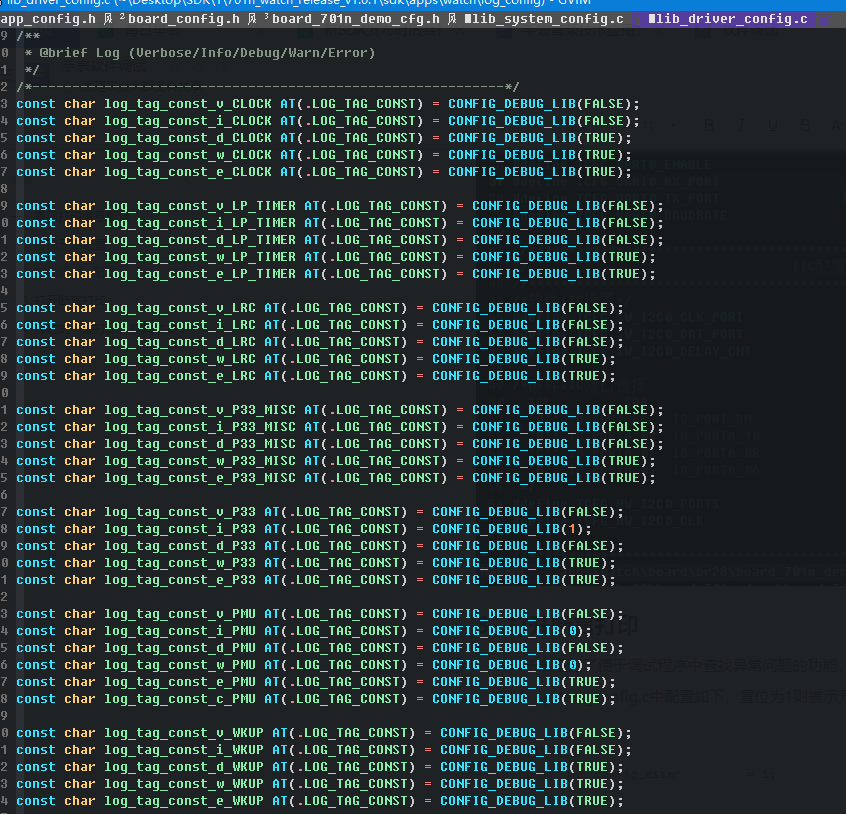Click the CONFIG_DEBUG_LIB(1) value
The image size is (846, 814).
[x=508, y=529]
